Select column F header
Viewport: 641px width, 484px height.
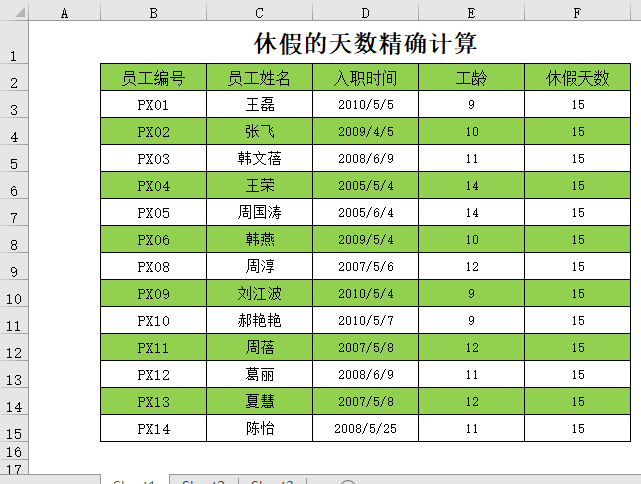(x=577, y=11)
